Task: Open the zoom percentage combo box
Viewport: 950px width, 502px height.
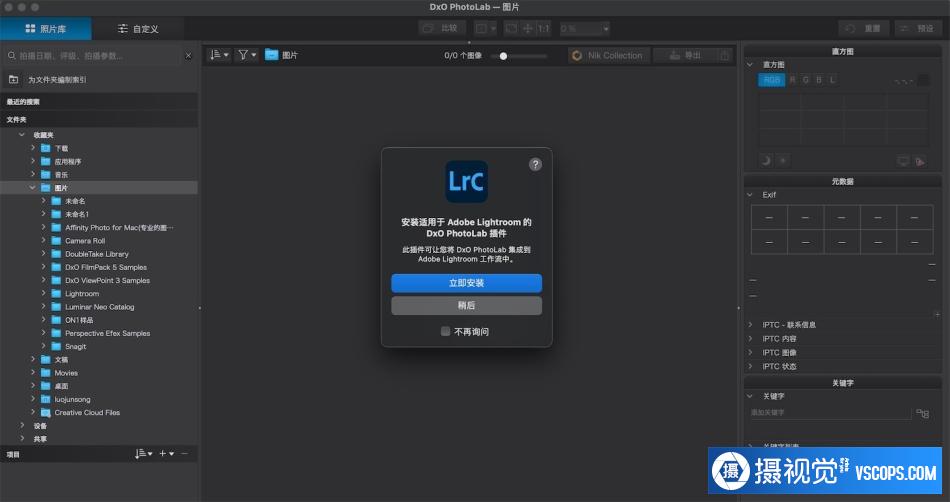Action: click(x=585, y=28)
